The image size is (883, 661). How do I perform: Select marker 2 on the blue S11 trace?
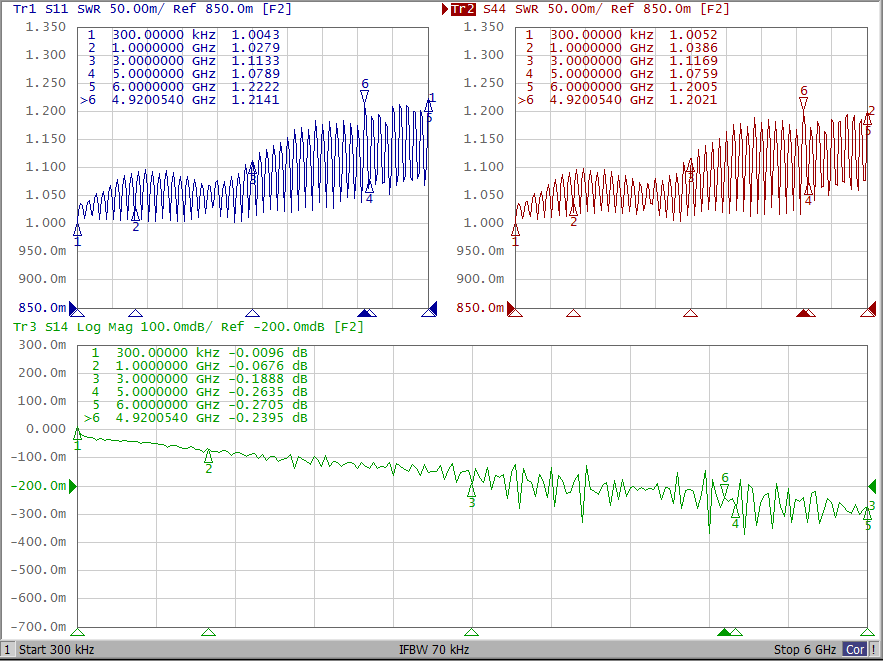(136, 215)
